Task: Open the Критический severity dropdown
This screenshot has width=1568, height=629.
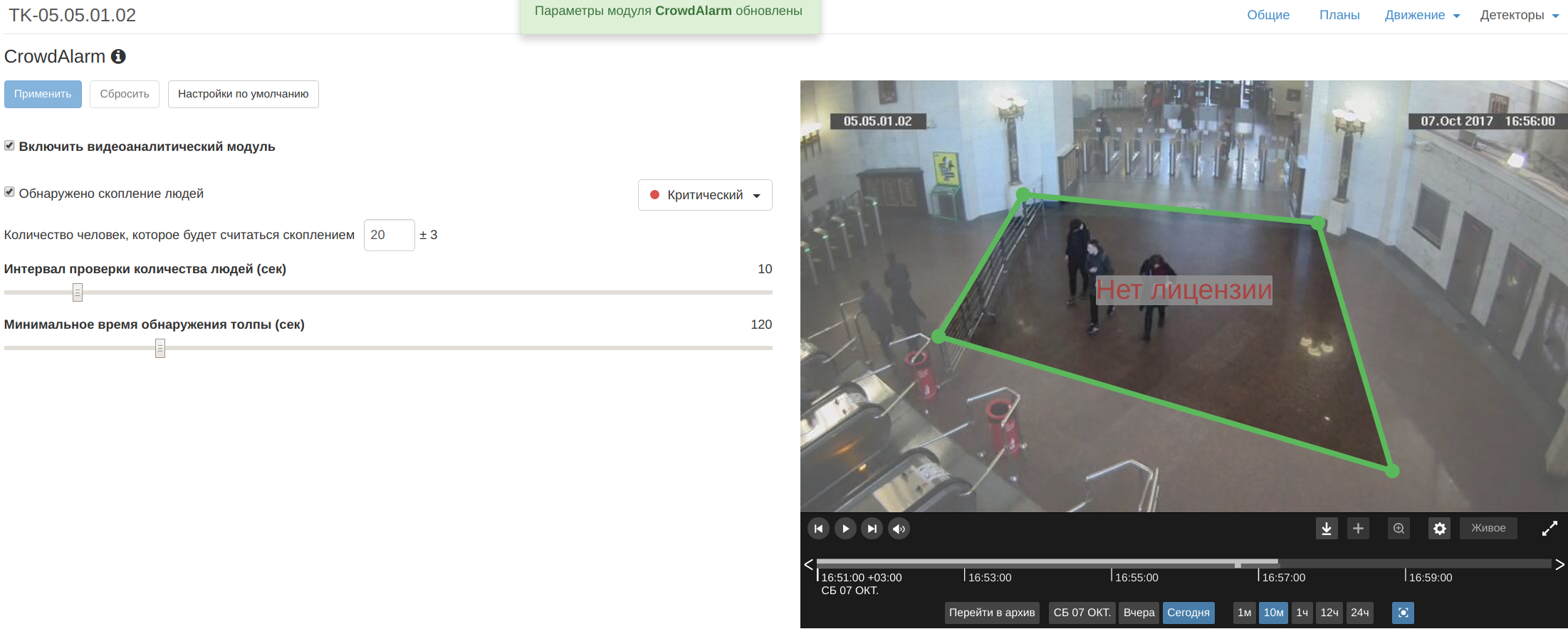Action: point(705,195)
